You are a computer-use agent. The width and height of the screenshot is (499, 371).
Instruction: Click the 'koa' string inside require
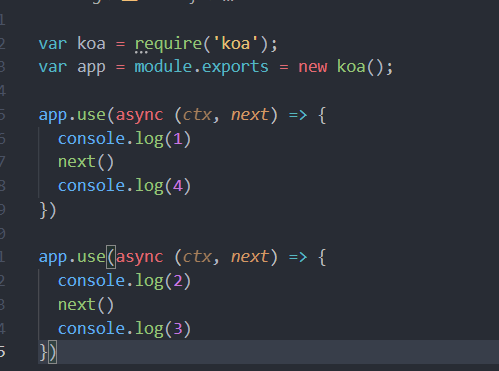coord(235,44)
